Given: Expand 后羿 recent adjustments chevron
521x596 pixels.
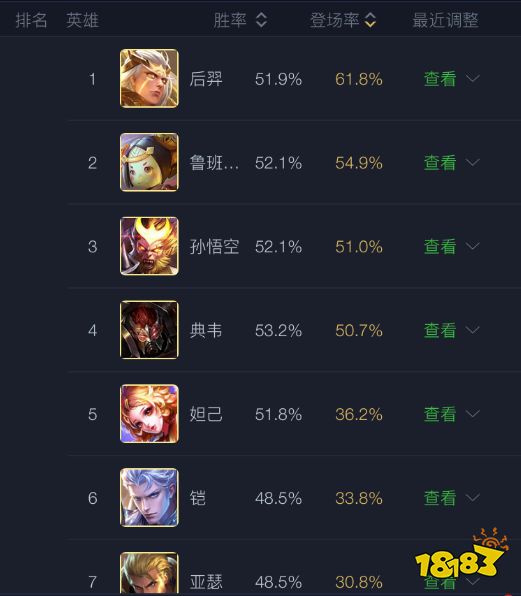Looking at the screenshot, I should pos(473,79).
